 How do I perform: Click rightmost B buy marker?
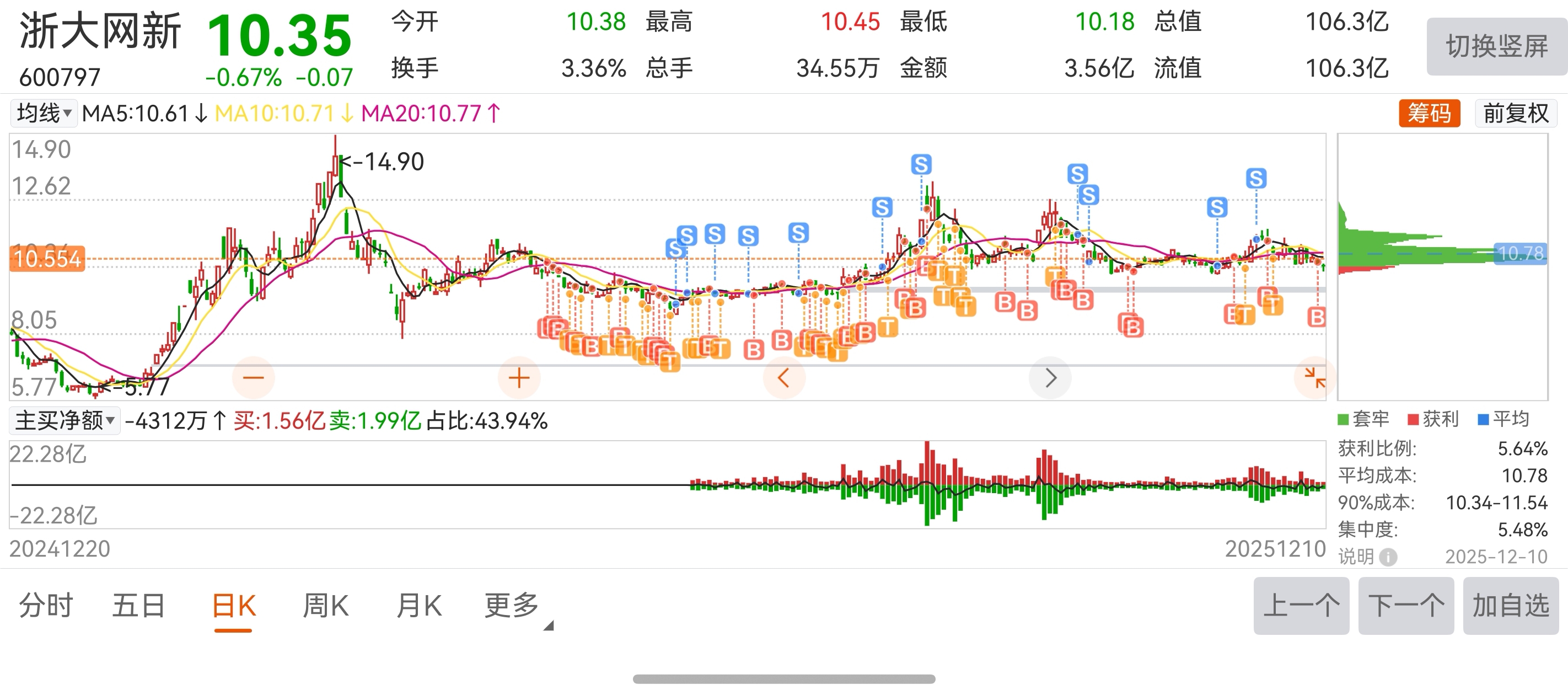1316,317
